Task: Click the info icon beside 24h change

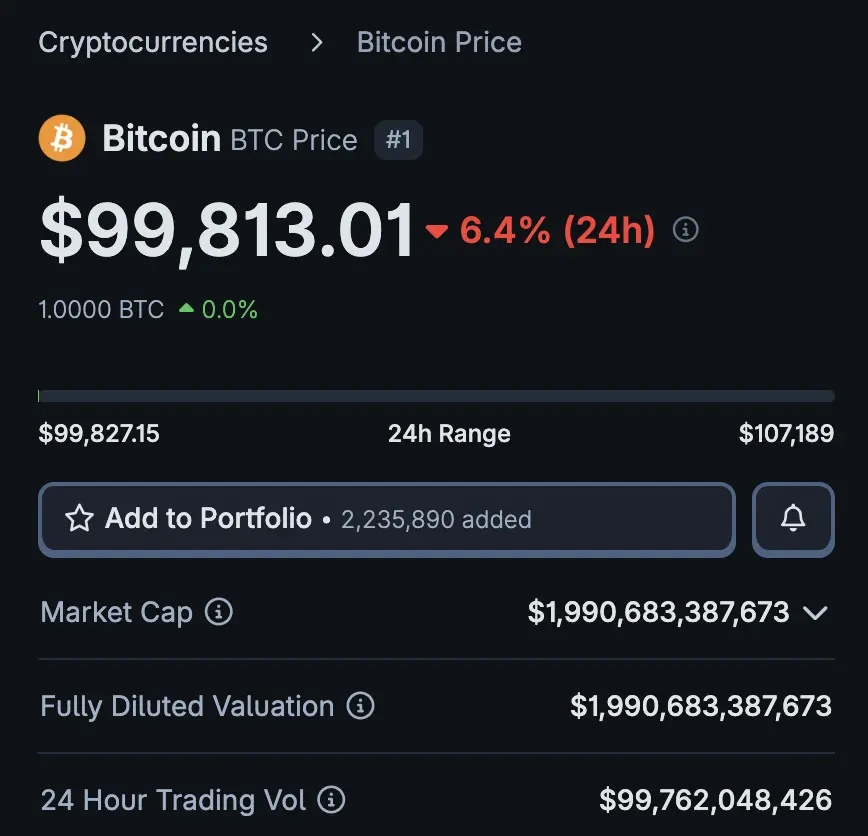Action: click(x=686, y=230)
